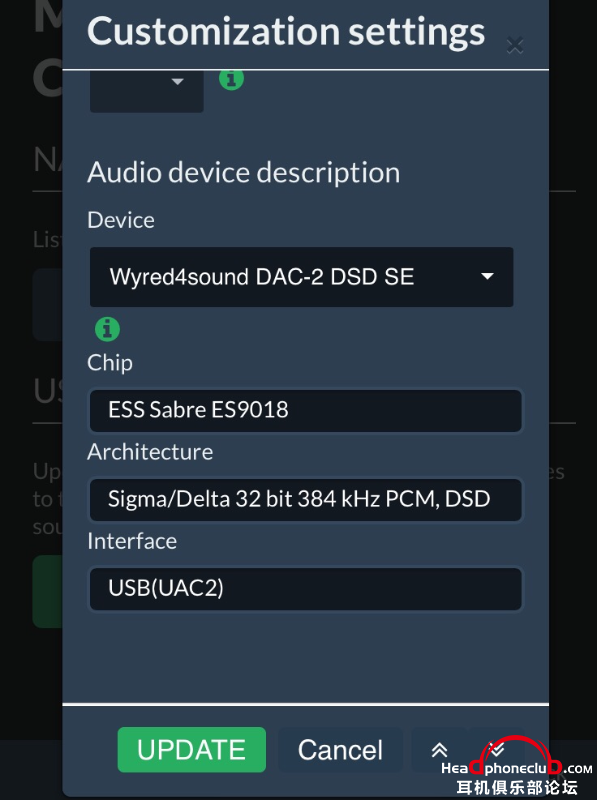Click the Device label
This screenshot has width=597, height=800.
[121, 220]
